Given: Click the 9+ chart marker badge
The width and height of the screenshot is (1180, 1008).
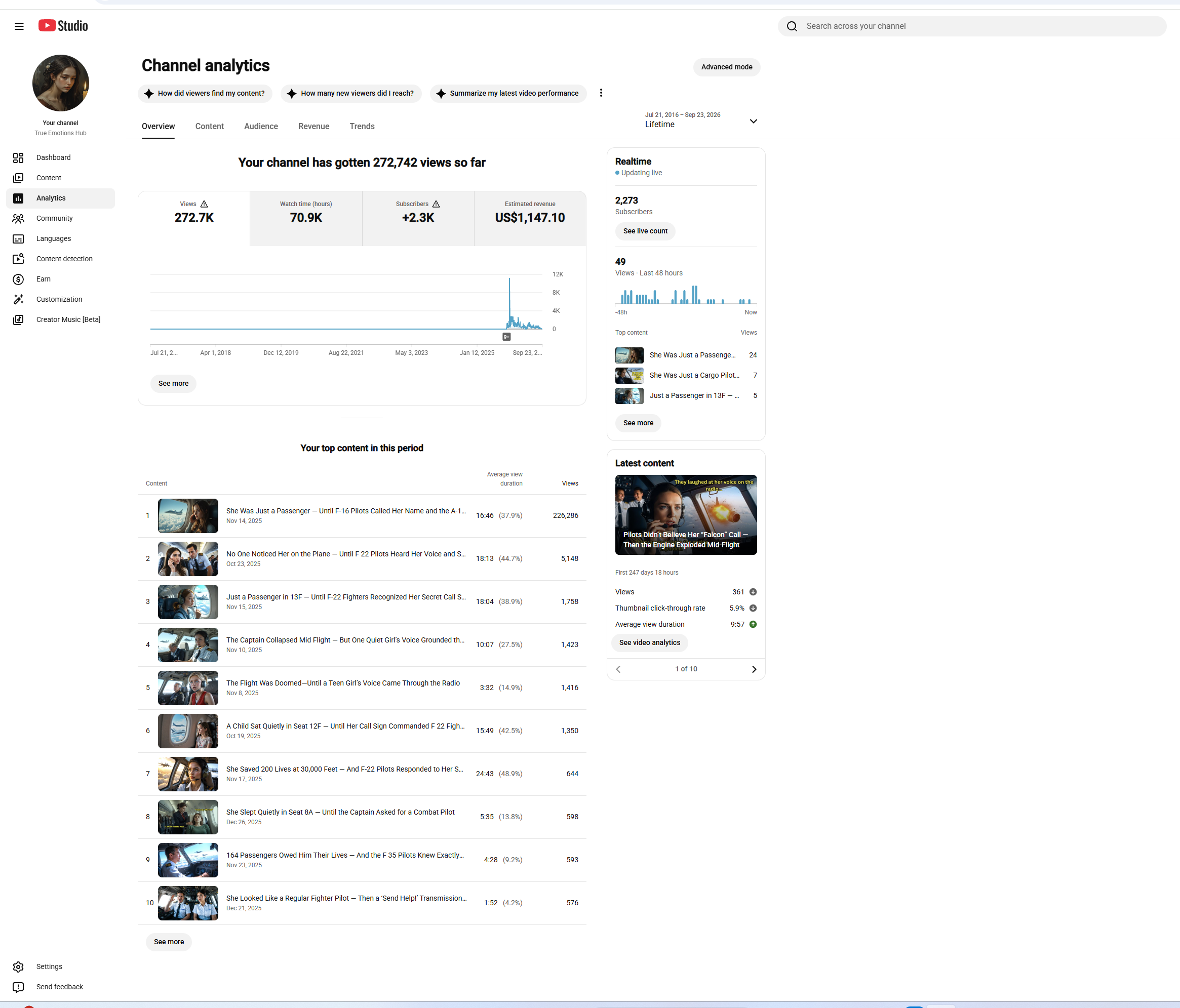Looking at the screenshot, I should (x=506, y=337).
